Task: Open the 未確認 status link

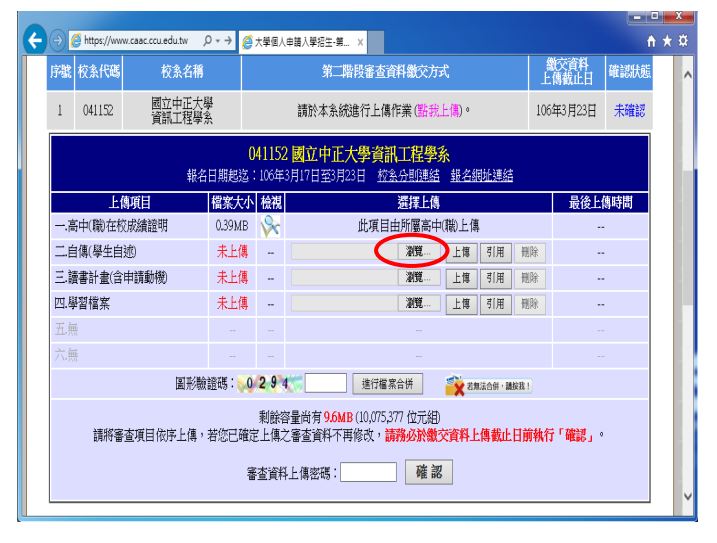Action: pos(629,111)
